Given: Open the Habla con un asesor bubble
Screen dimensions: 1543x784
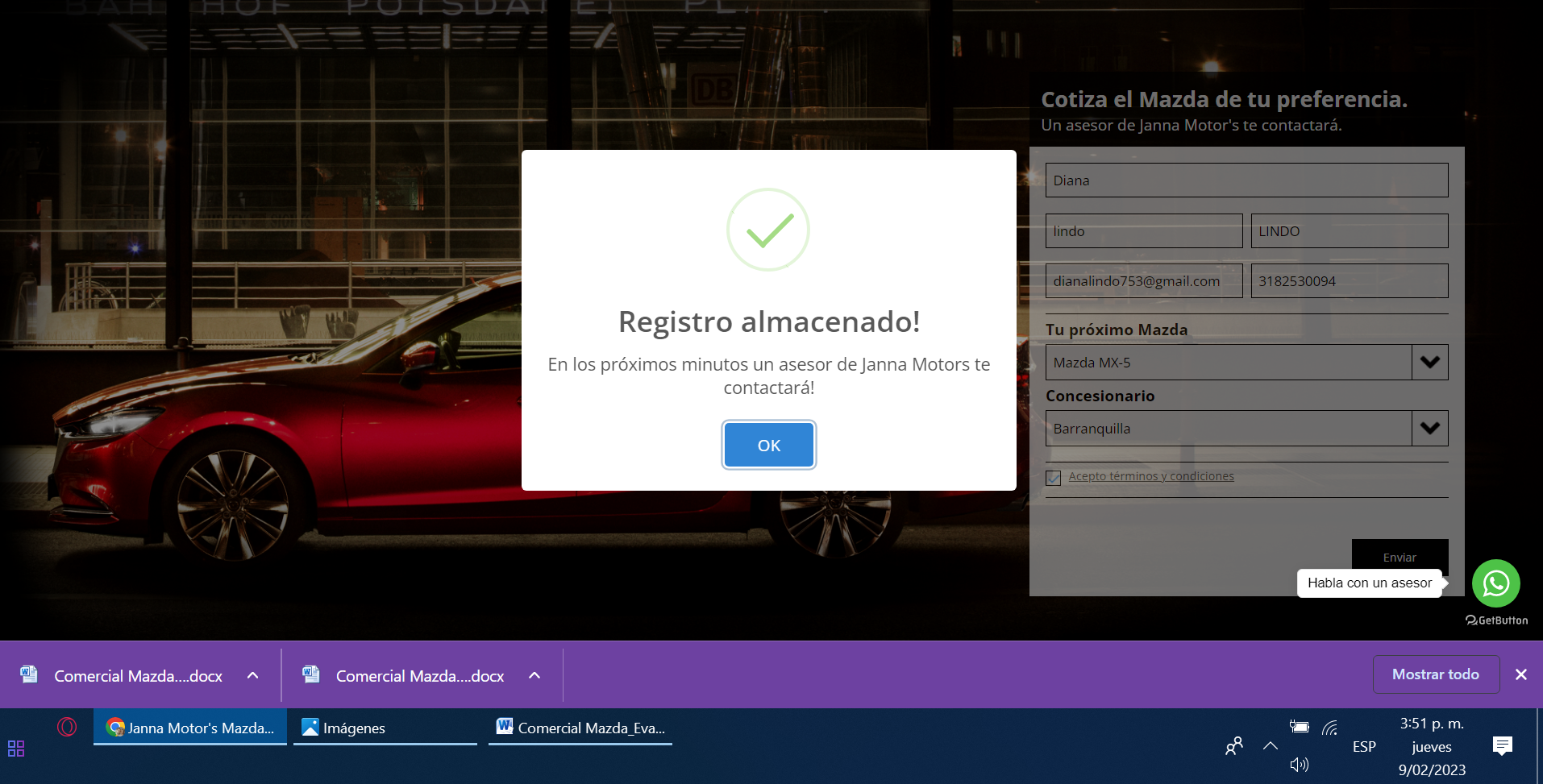Looking at the screenshot, I should (x=1369, y=583).
